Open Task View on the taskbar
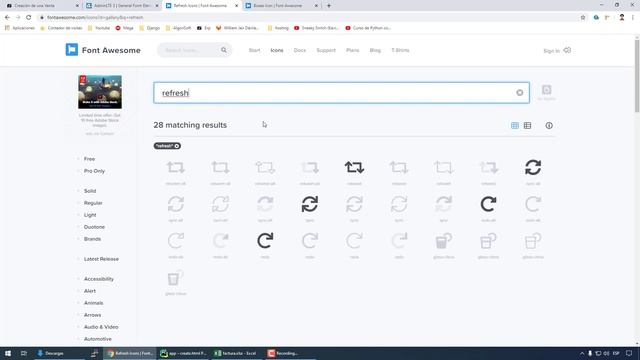Screen dimensions: 640x360 pos(24,353)
